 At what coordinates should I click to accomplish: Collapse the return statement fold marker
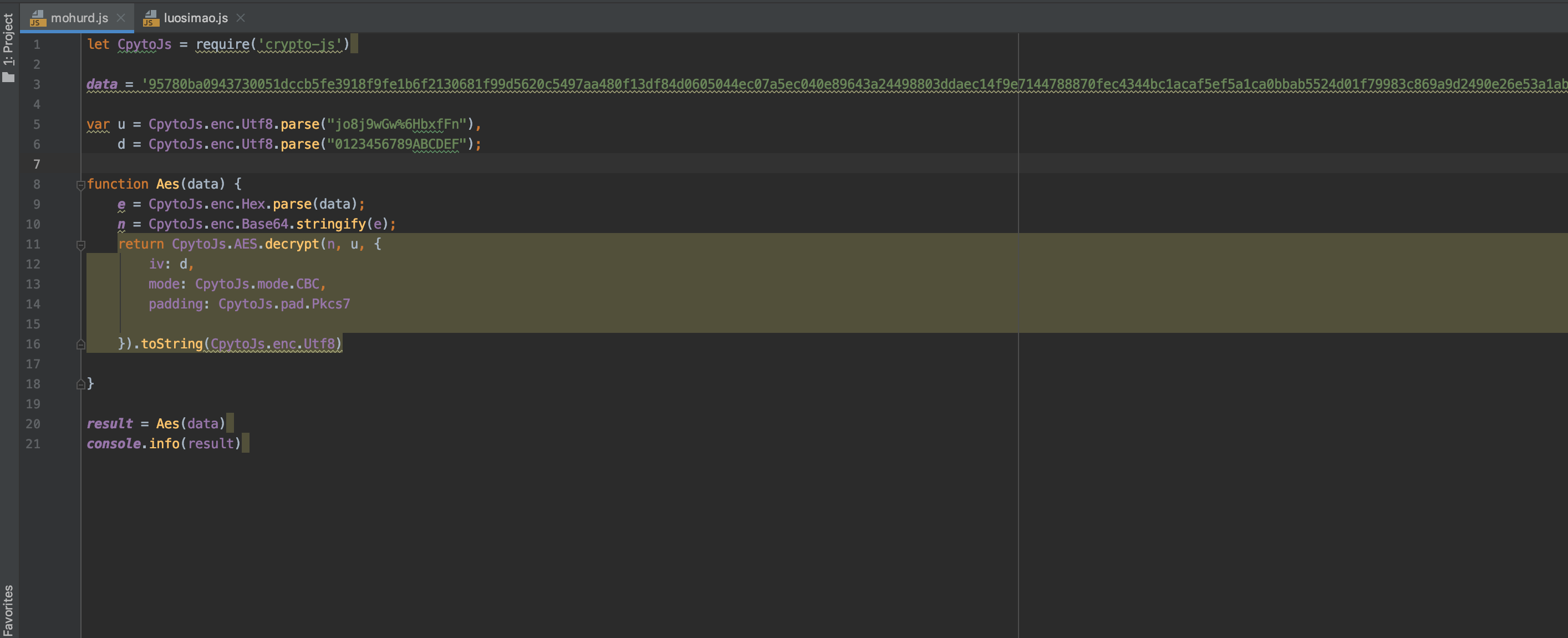pyautogui.click(x=80, y=245)
